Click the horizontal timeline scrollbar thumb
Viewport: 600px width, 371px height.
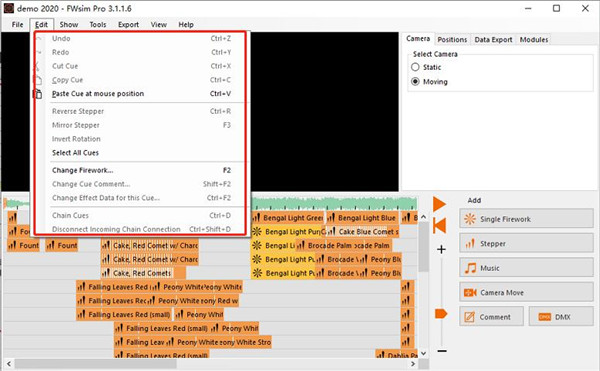(x=96, y=364)
